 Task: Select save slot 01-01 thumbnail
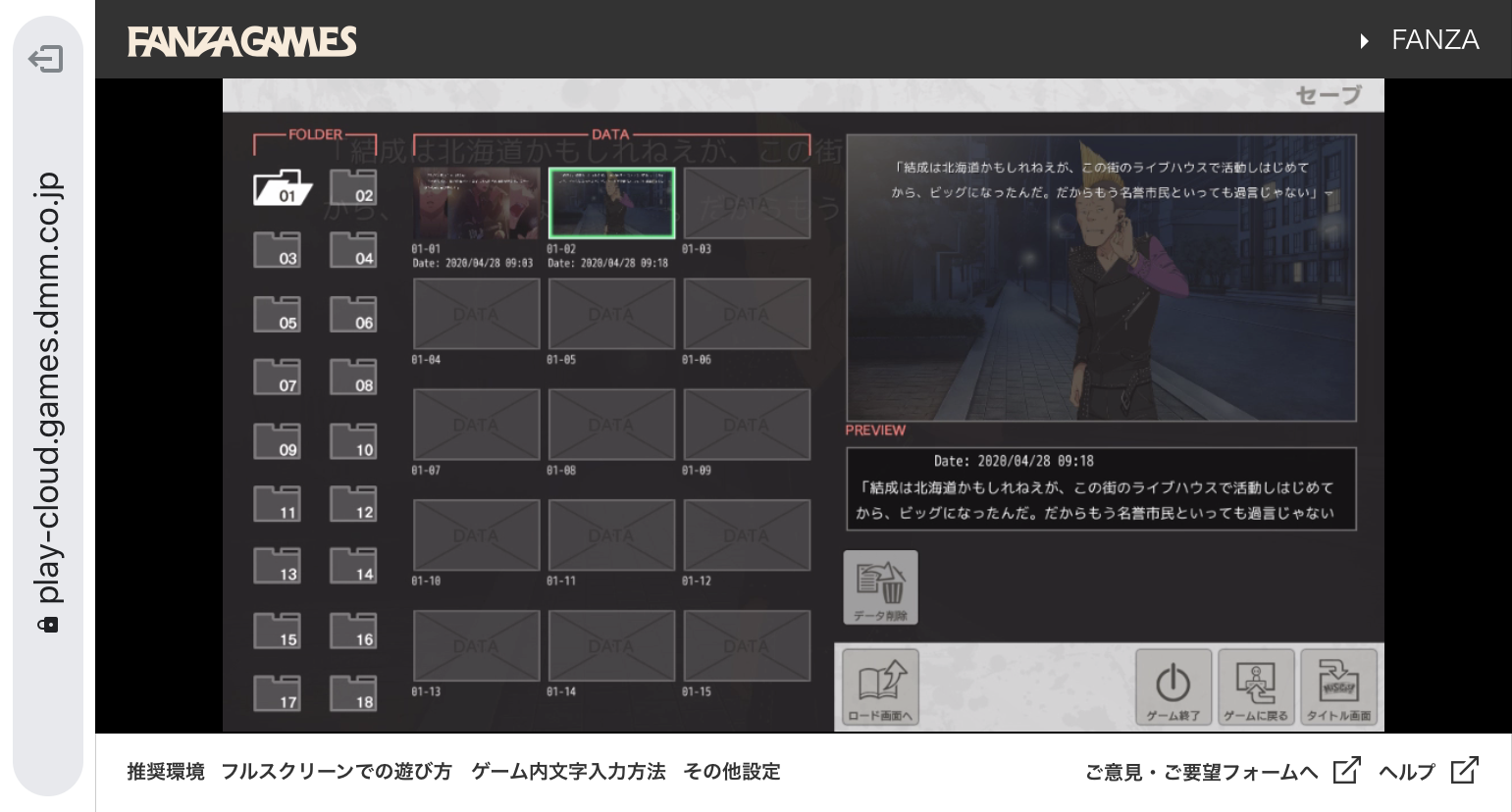pos(476,203)
